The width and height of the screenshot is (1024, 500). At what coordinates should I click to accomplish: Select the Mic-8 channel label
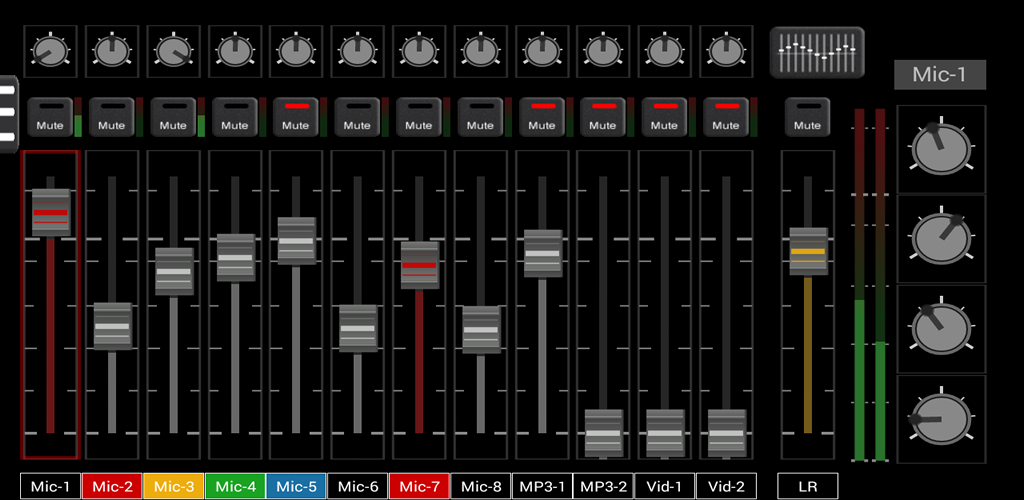click(480, 486)
